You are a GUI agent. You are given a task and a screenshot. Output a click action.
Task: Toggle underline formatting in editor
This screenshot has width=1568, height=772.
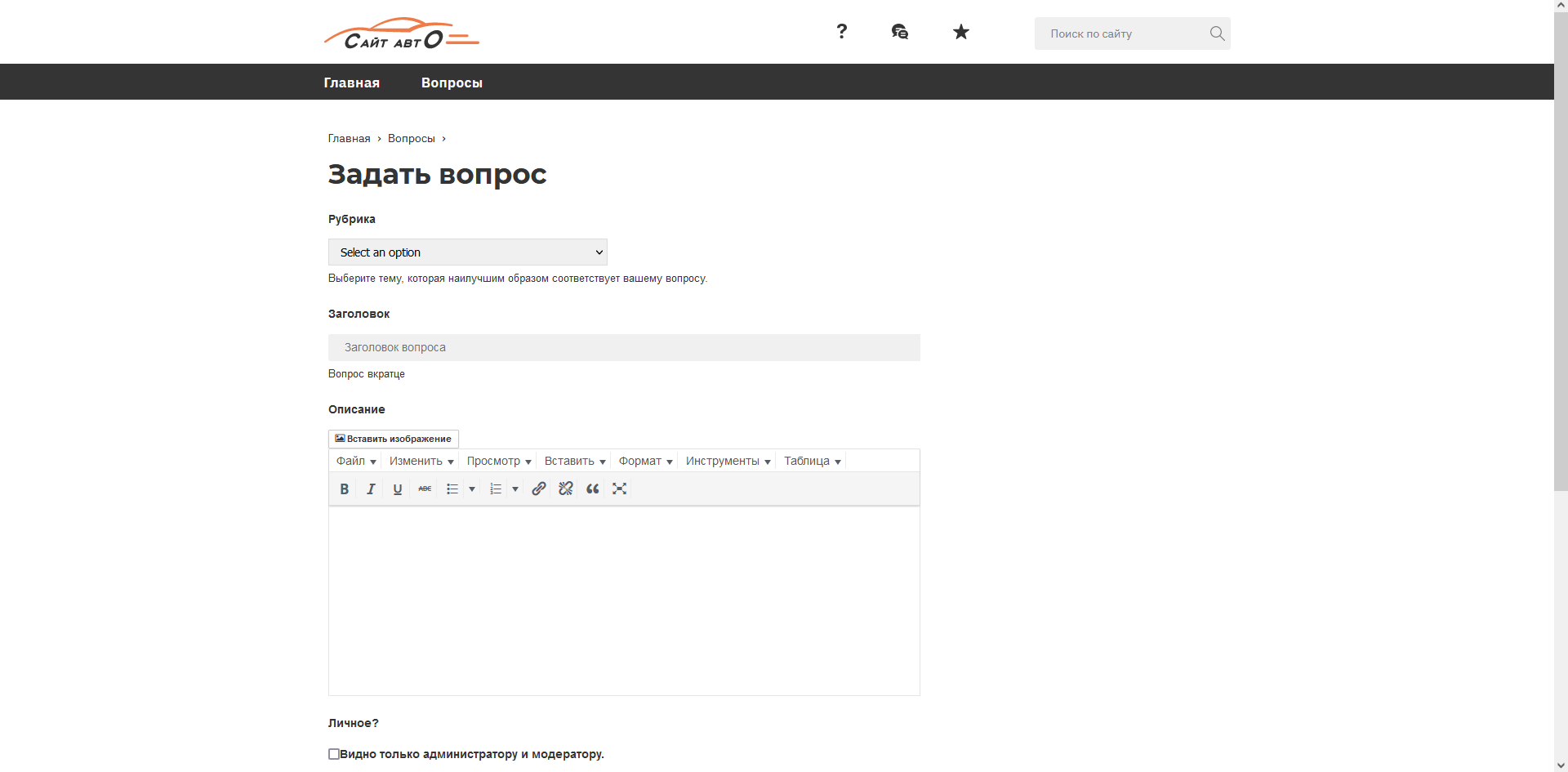398,489
